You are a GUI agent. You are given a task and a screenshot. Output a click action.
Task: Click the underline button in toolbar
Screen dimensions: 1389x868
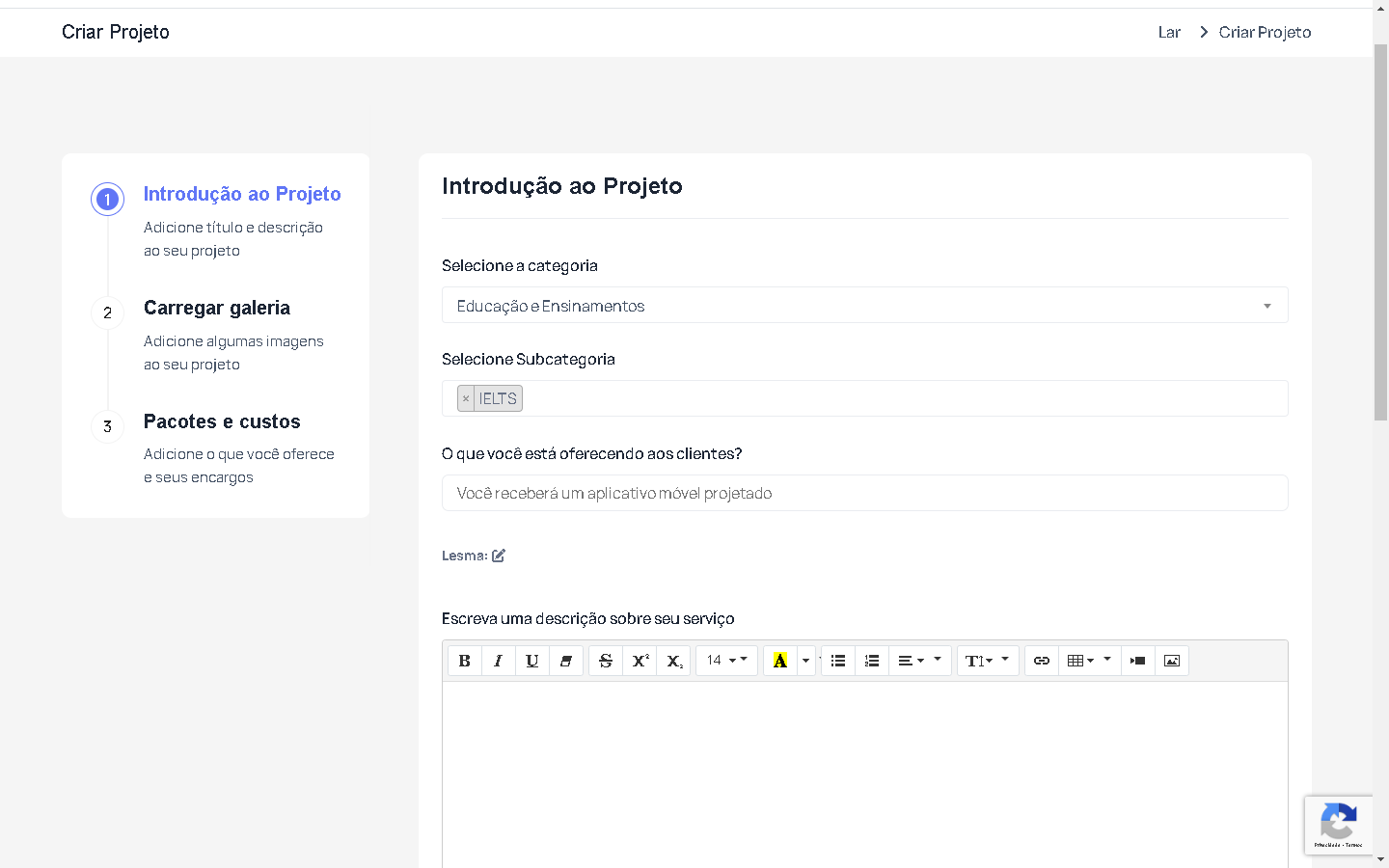(x=531, y=661)
